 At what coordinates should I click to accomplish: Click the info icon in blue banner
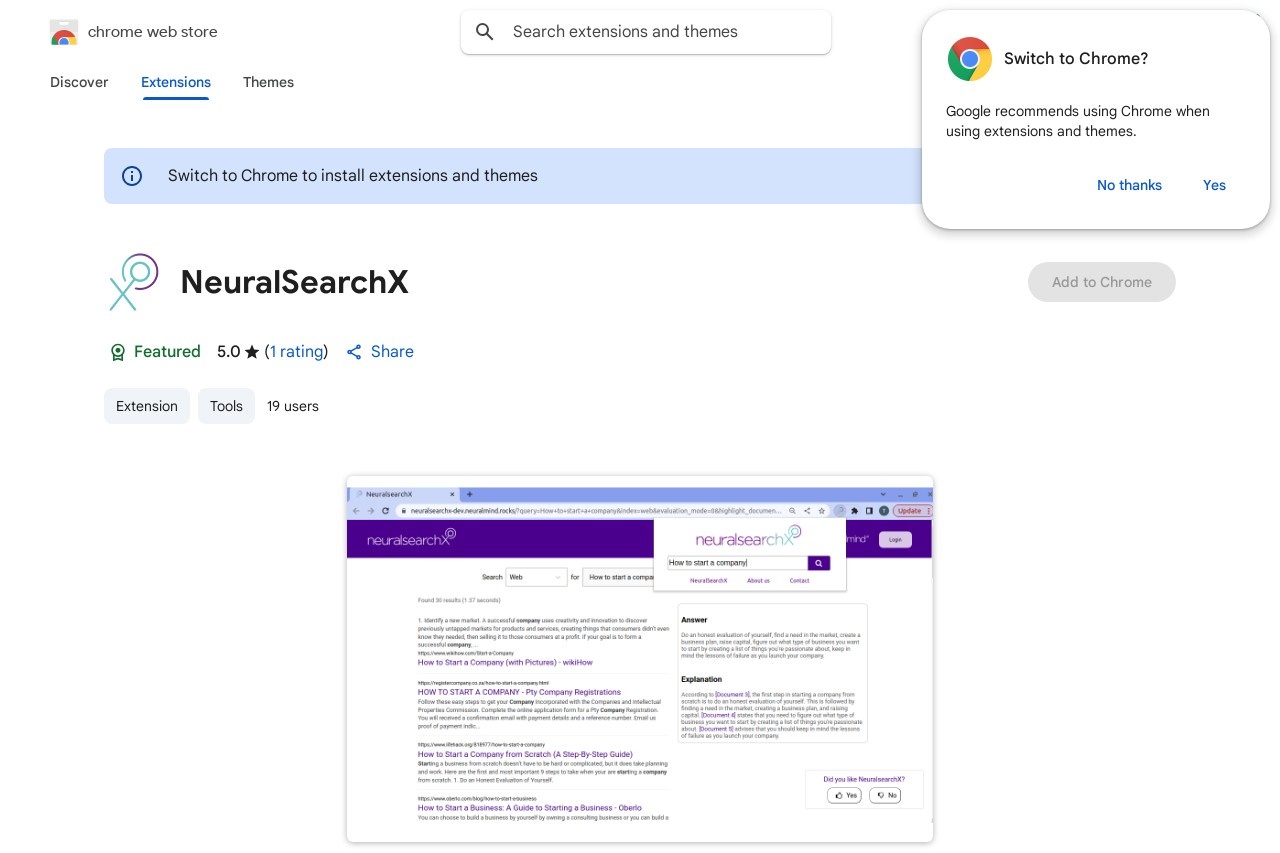coord(132,176)
